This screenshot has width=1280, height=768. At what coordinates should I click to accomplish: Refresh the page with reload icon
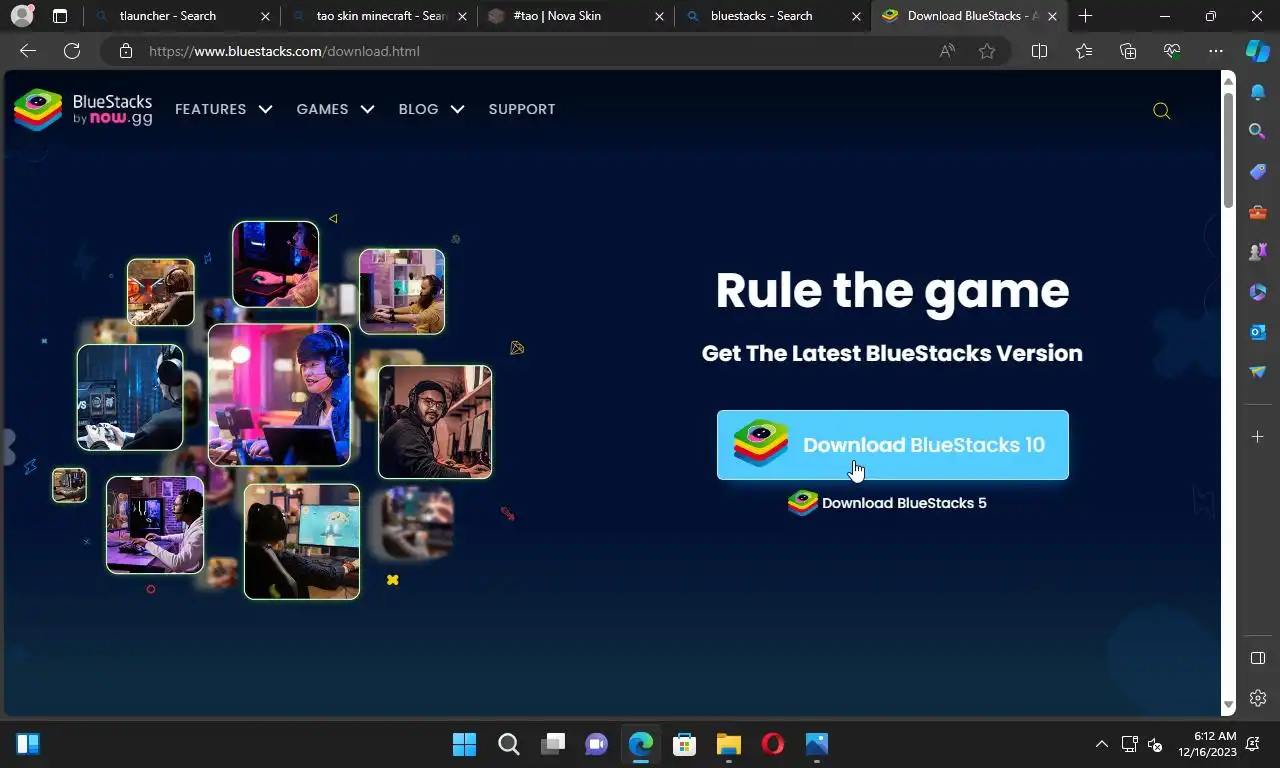pyautogui.click(x=72, y=51)
